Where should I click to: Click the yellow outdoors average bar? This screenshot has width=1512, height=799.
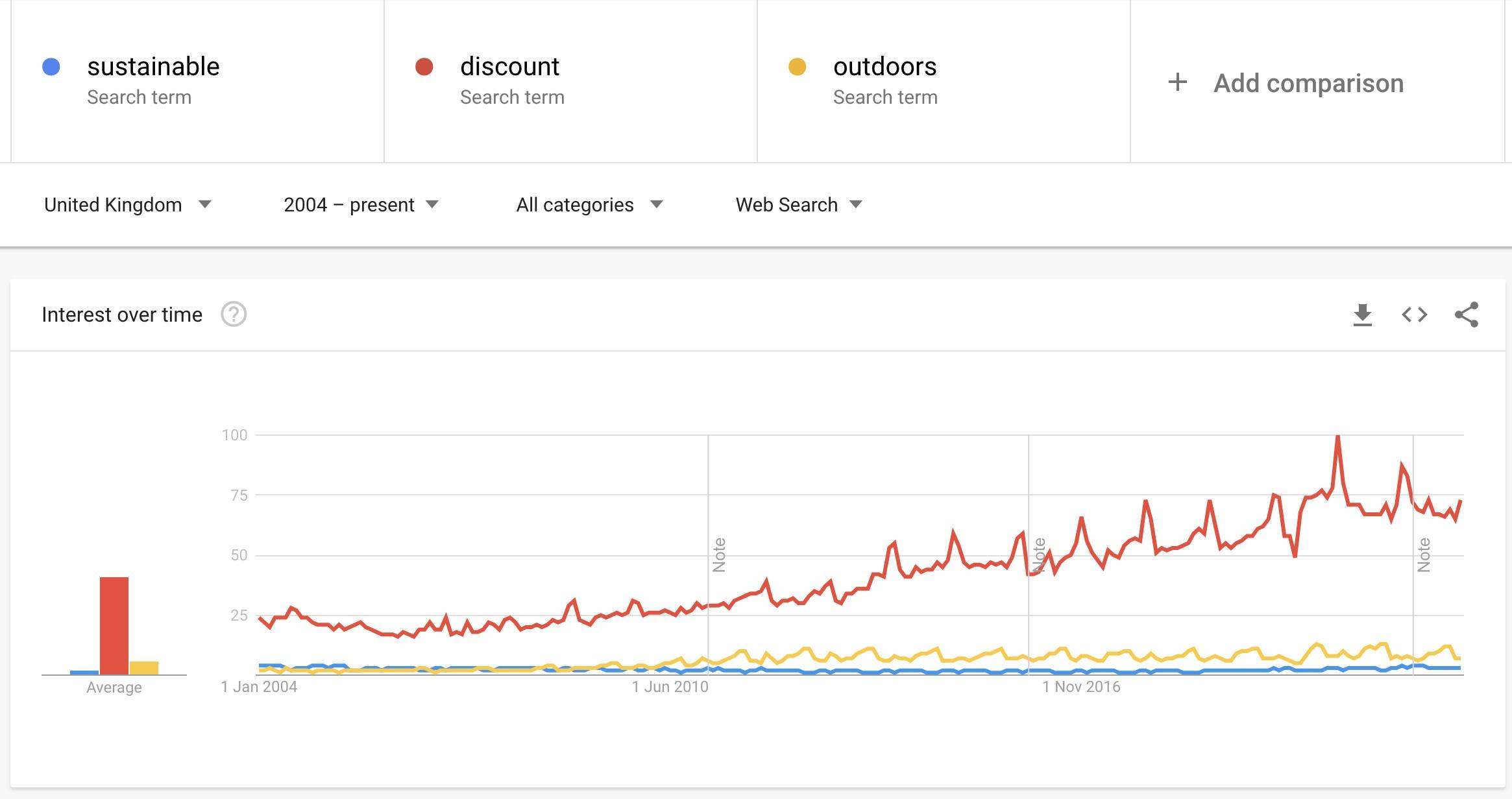pos(144,668)
